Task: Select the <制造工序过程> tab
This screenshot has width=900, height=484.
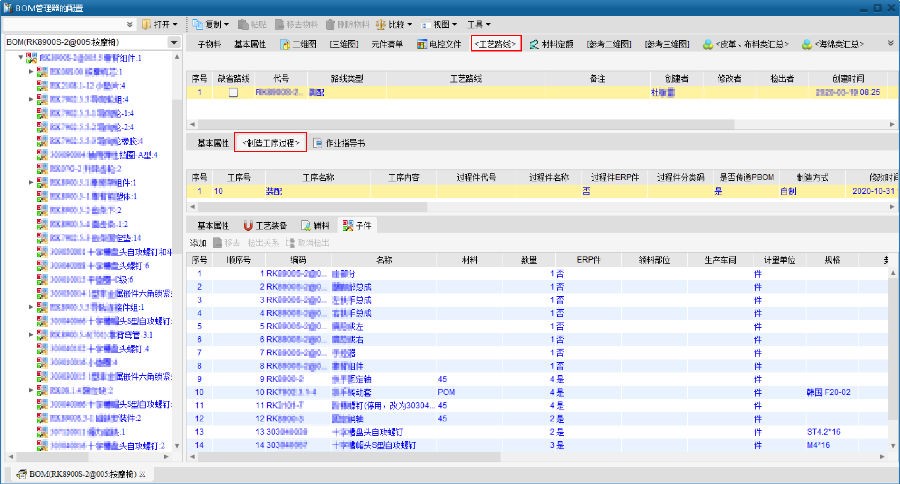Action: (269, 143)
